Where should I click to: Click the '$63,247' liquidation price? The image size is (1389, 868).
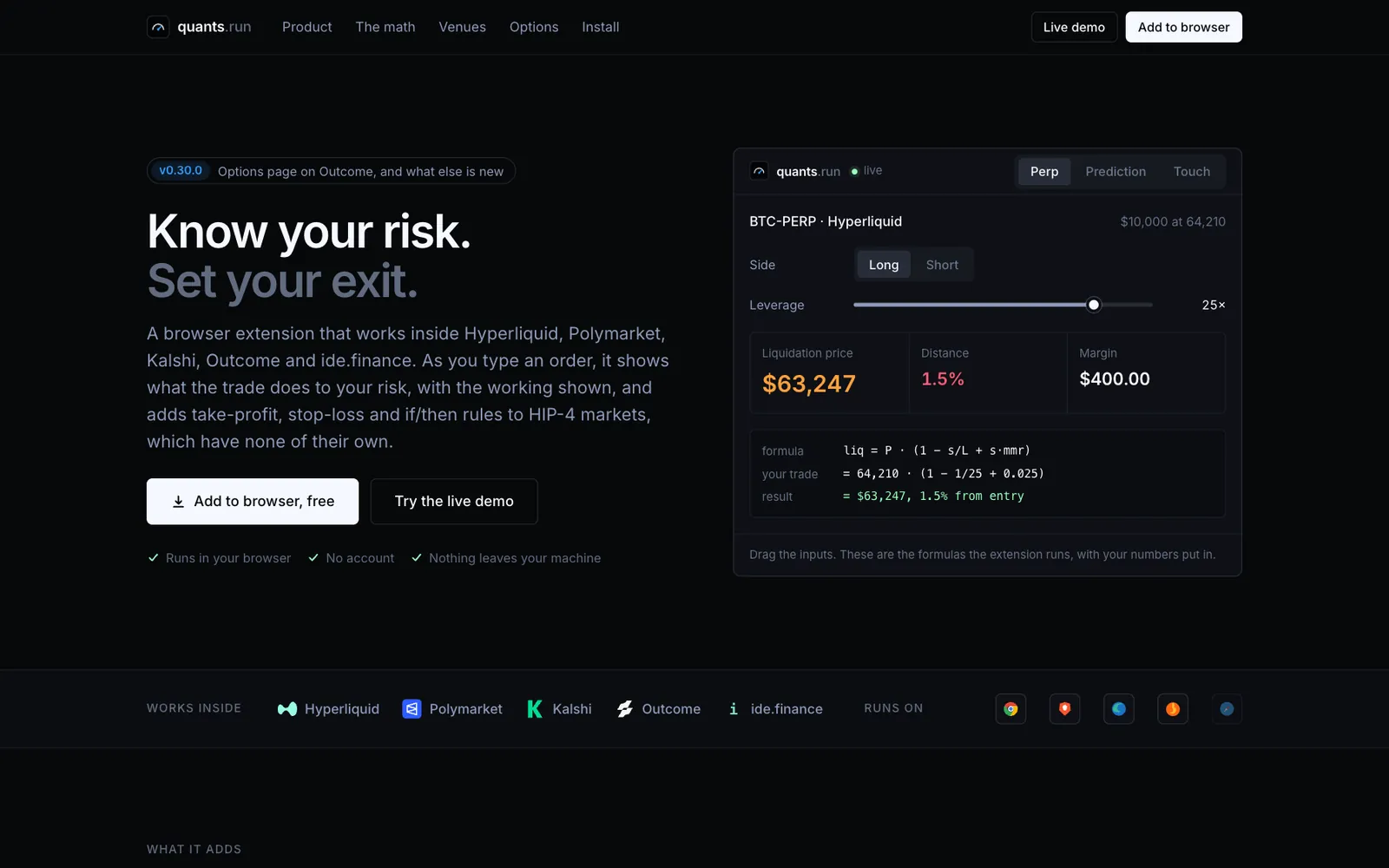pos(809,384)
